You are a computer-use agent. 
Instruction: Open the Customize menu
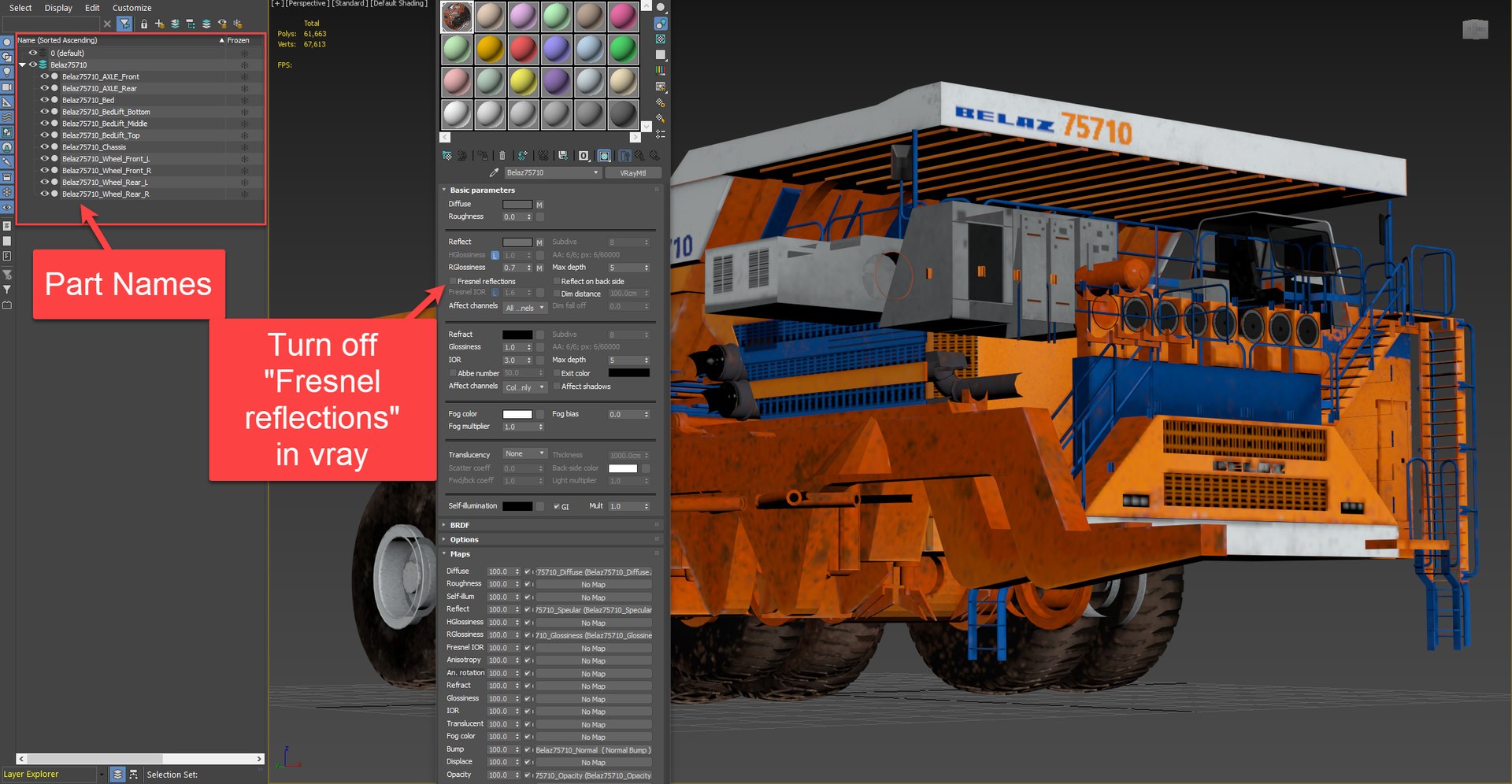coord(132,8)
